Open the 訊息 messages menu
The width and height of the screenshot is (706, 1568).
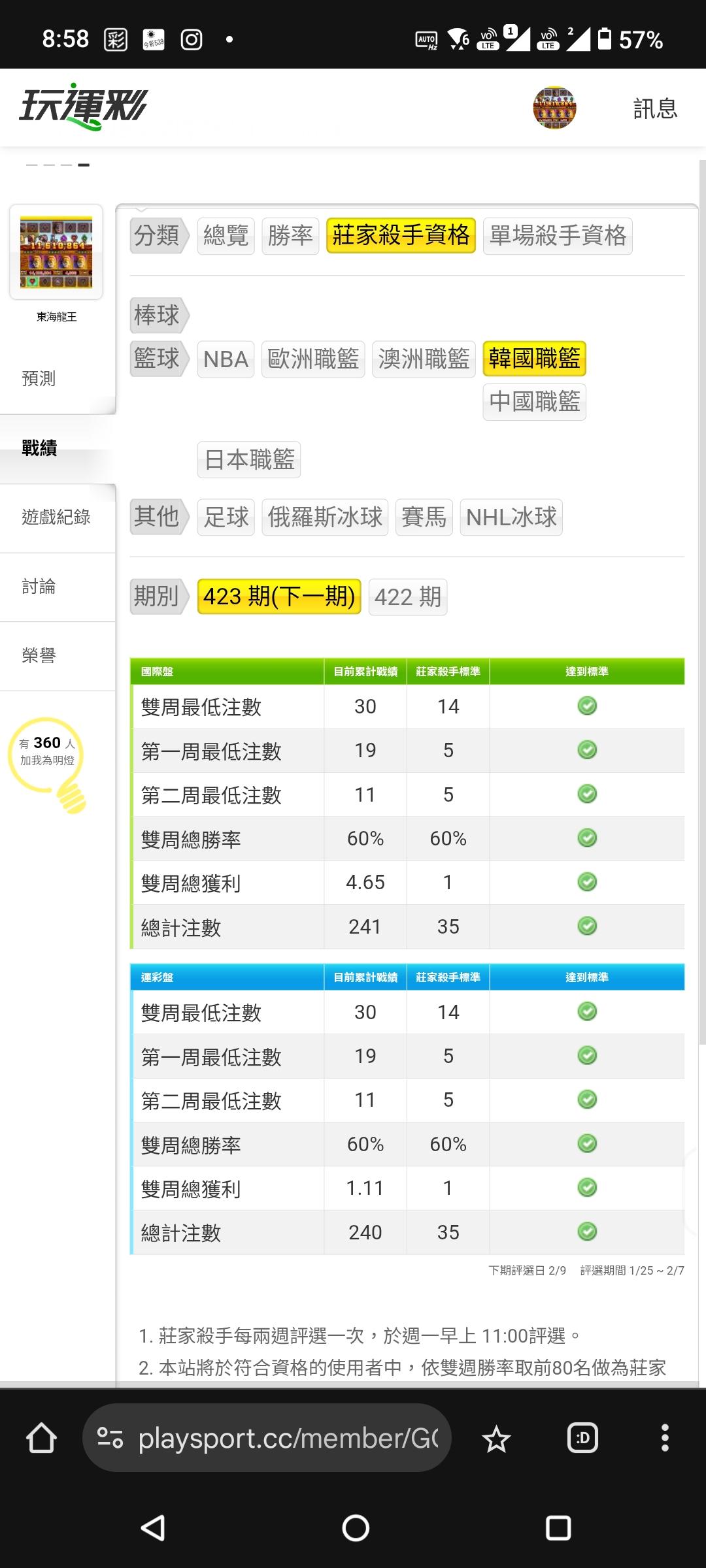pos(655,108)
